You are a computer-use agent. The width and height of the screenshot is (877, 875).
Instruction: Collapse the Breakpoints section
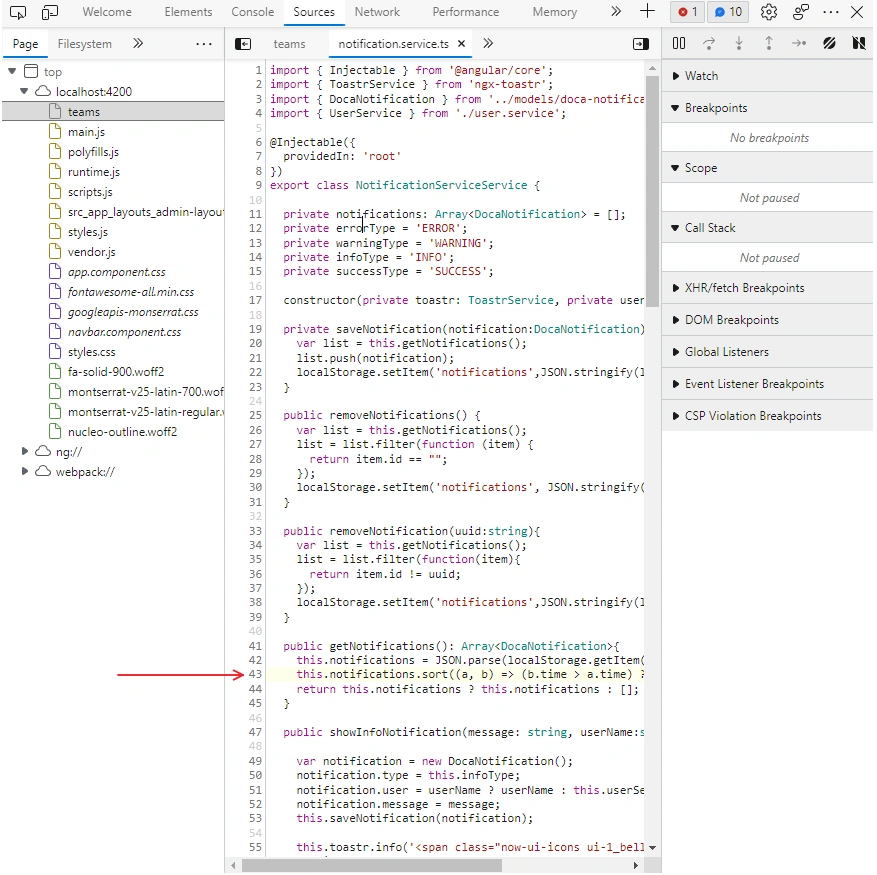tap(767, 107)
